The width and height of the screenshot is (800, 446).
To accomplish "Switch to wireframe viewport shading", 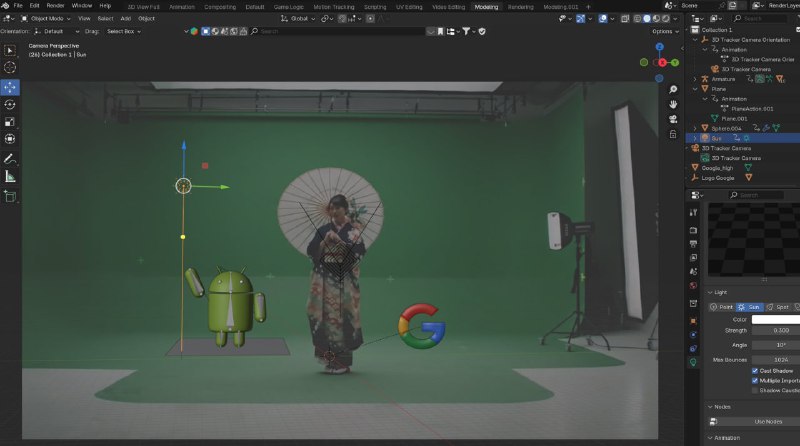I will click(x=637, y=18).
